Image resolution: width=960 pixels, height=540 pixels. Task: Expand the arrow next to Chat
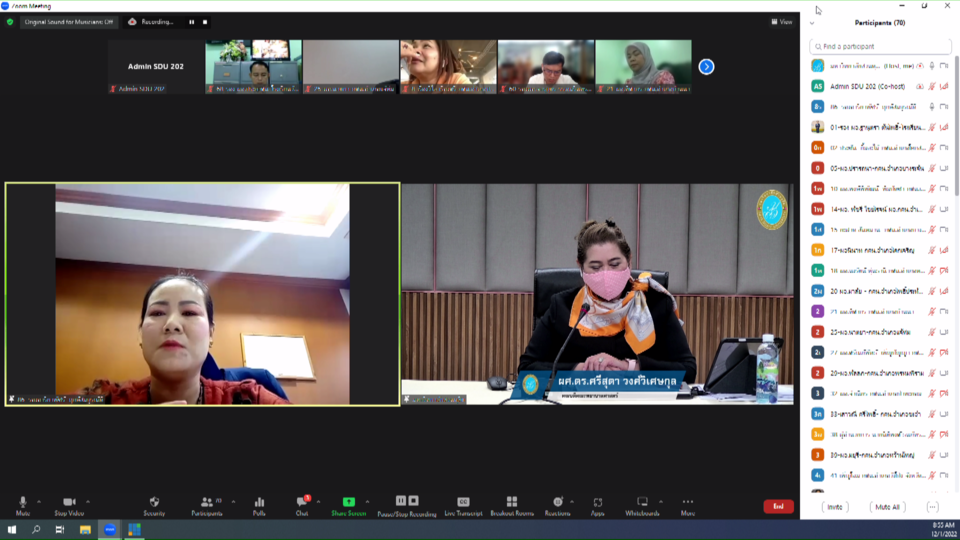click(318, 502)
